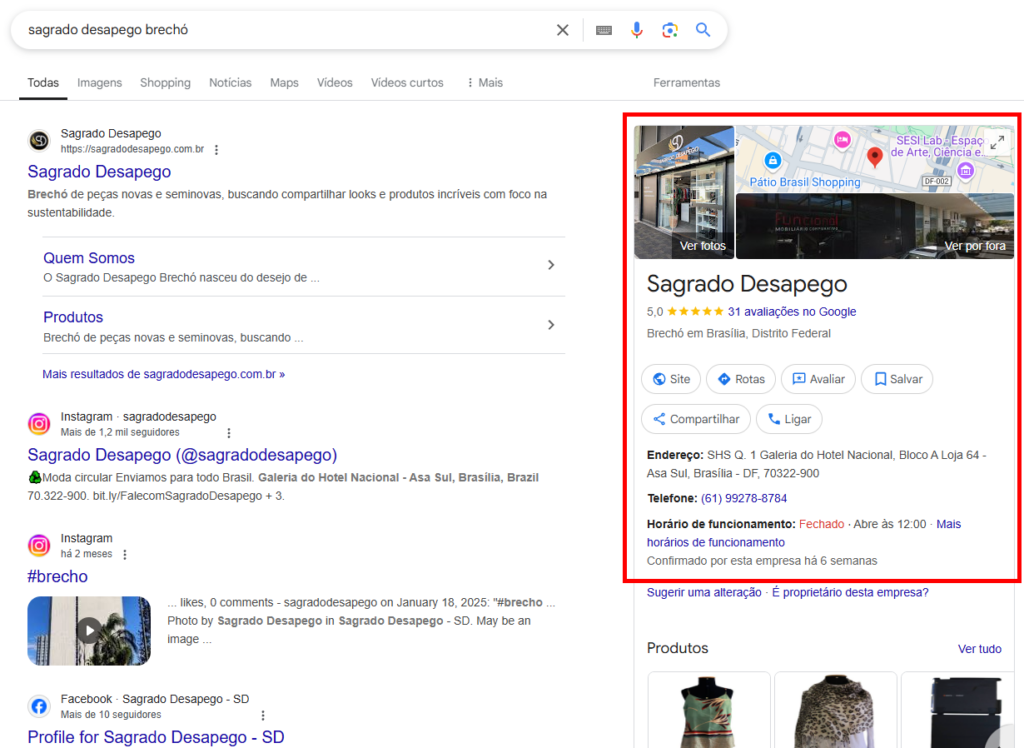Click the Facebook icon of Sagrado Desapego - SD

[x=39, y=706]
